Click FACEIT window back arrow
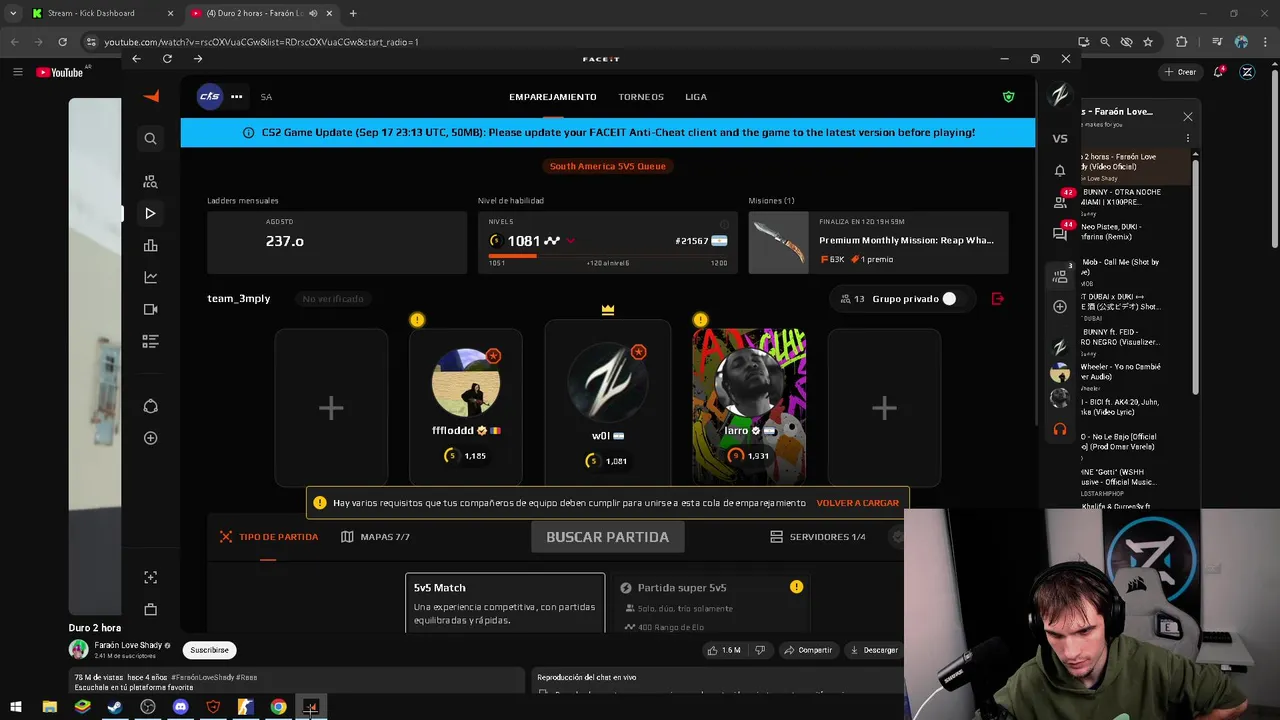The image size is (1280, 720). pyautogui.click(x=136, y=59)
